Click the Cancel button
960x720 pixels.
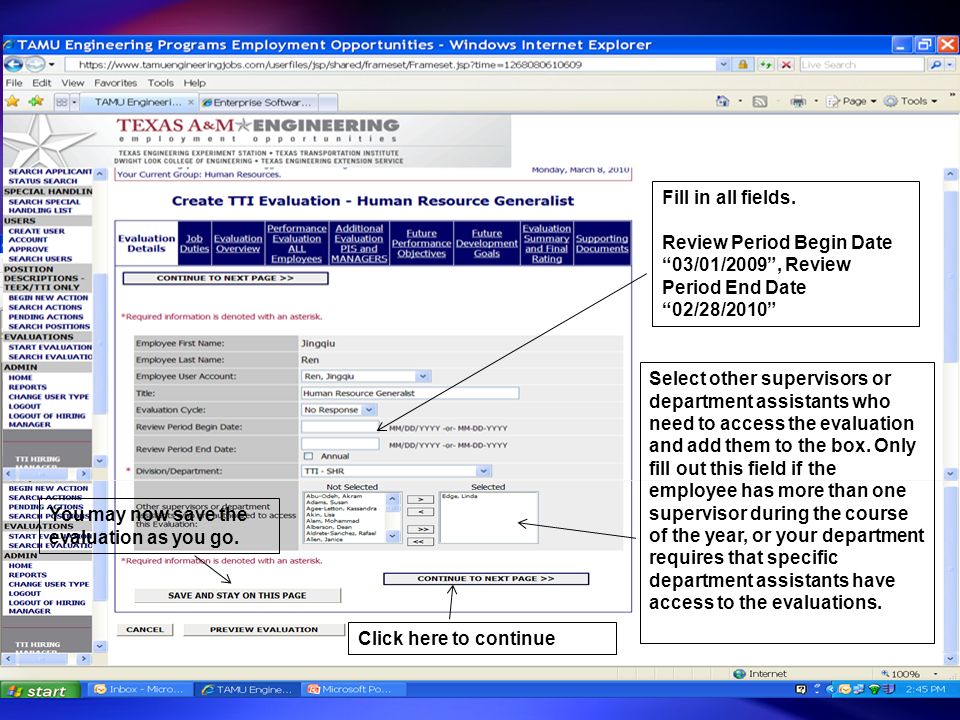click(144, 629)
